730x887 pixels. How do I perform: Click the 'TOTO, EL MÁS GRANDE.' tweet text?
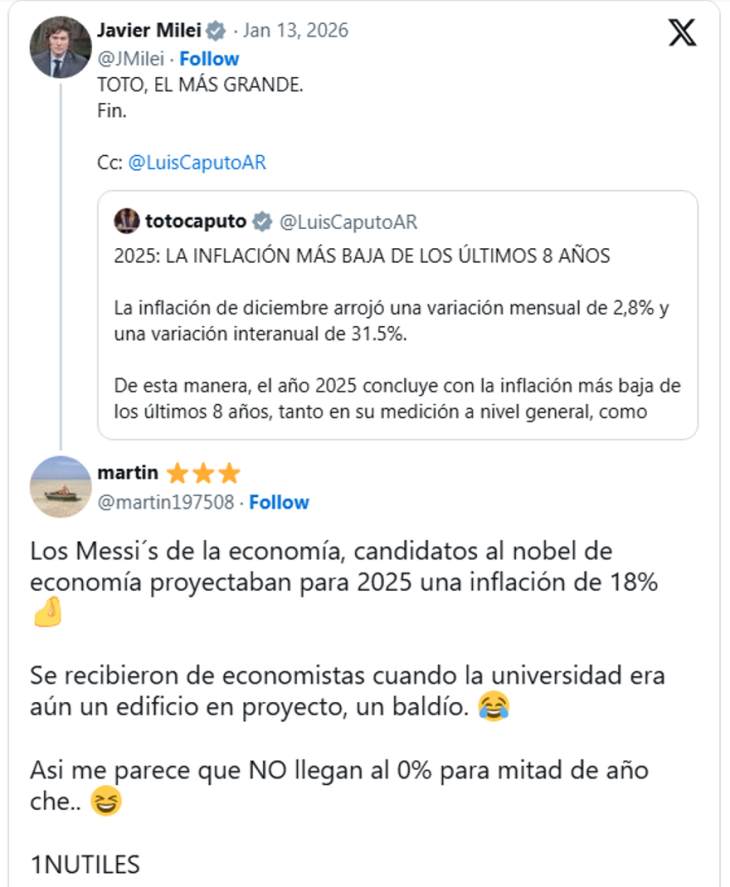(199, 85)
